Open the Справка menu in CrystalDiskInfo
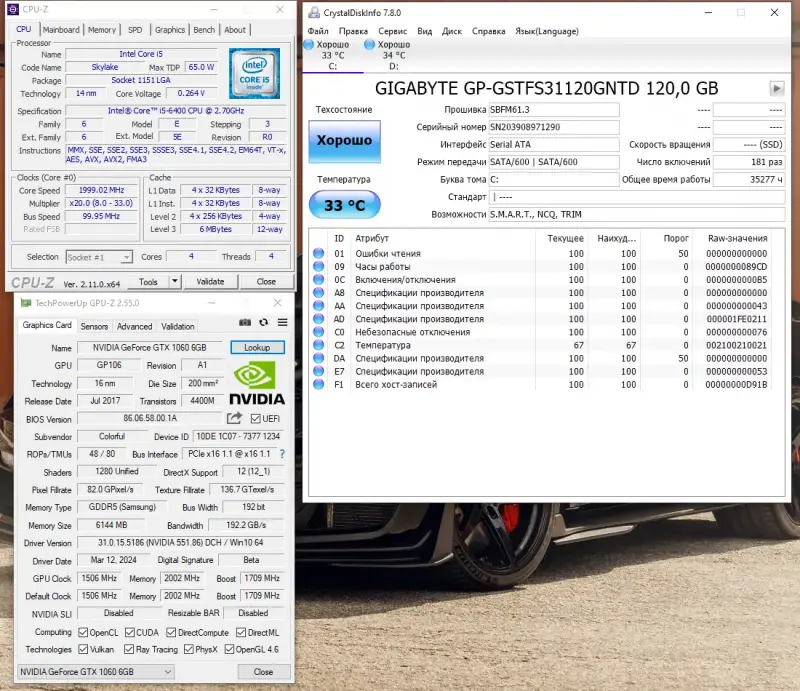800x691 pixels. tap(488, 31)
